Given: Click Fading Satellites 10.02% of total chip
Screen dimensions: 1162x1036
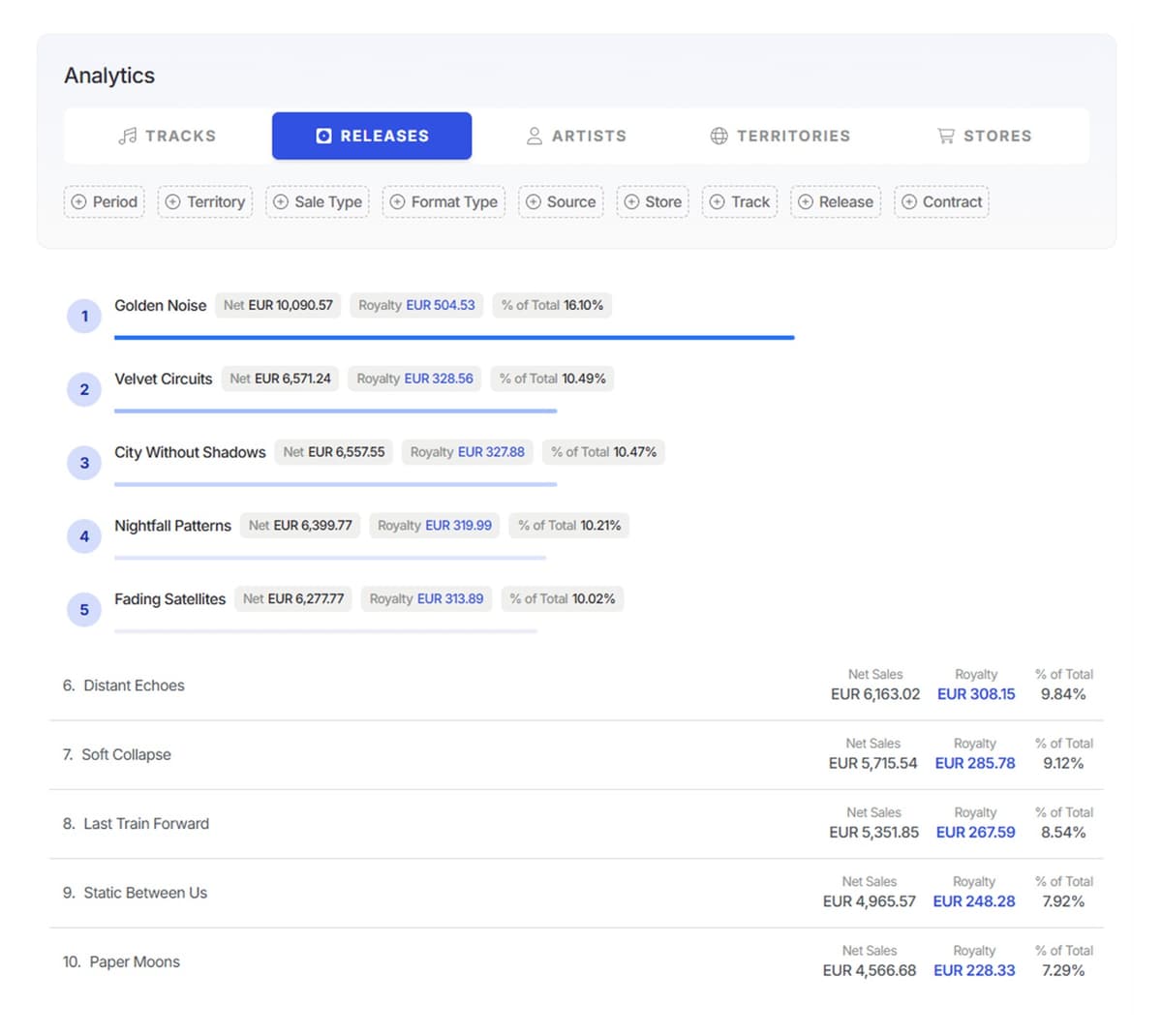Looking at the screenshot, I should (x=563, y=599).
